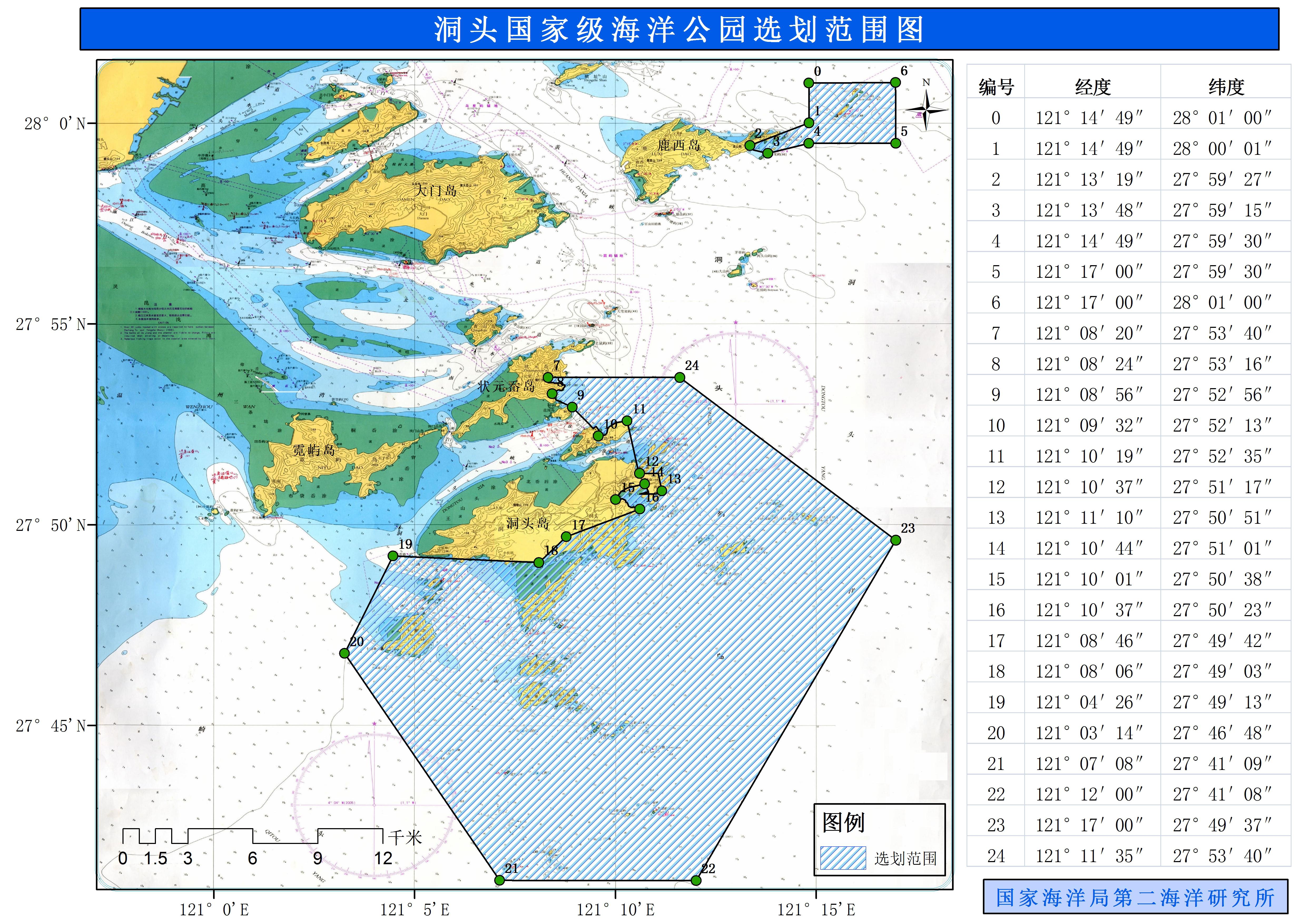Viewport: 1306px width, 924px height.
Task: Click the 鹿西岛 island label
Action: click(679, 145)
